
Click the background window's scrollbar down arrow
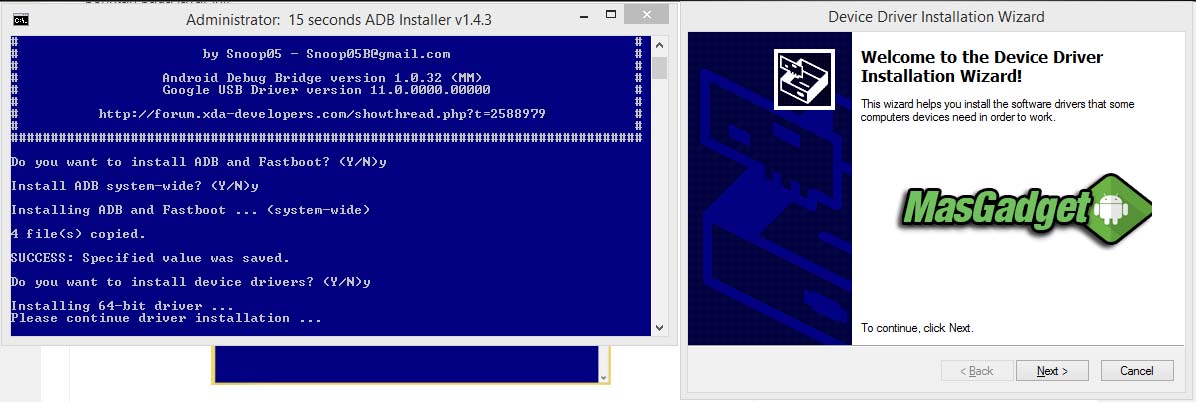(x=604, y=378)
